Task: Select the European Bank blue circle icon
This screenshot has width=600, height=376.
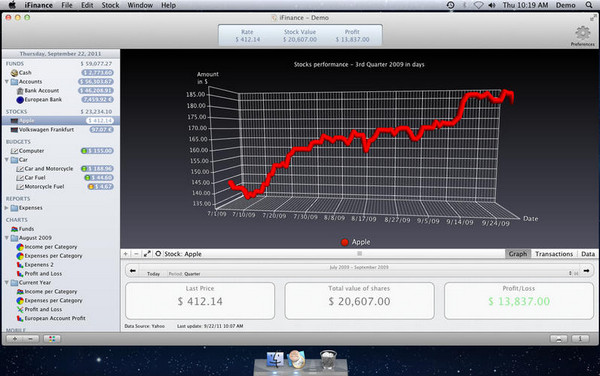Action: 20,100
